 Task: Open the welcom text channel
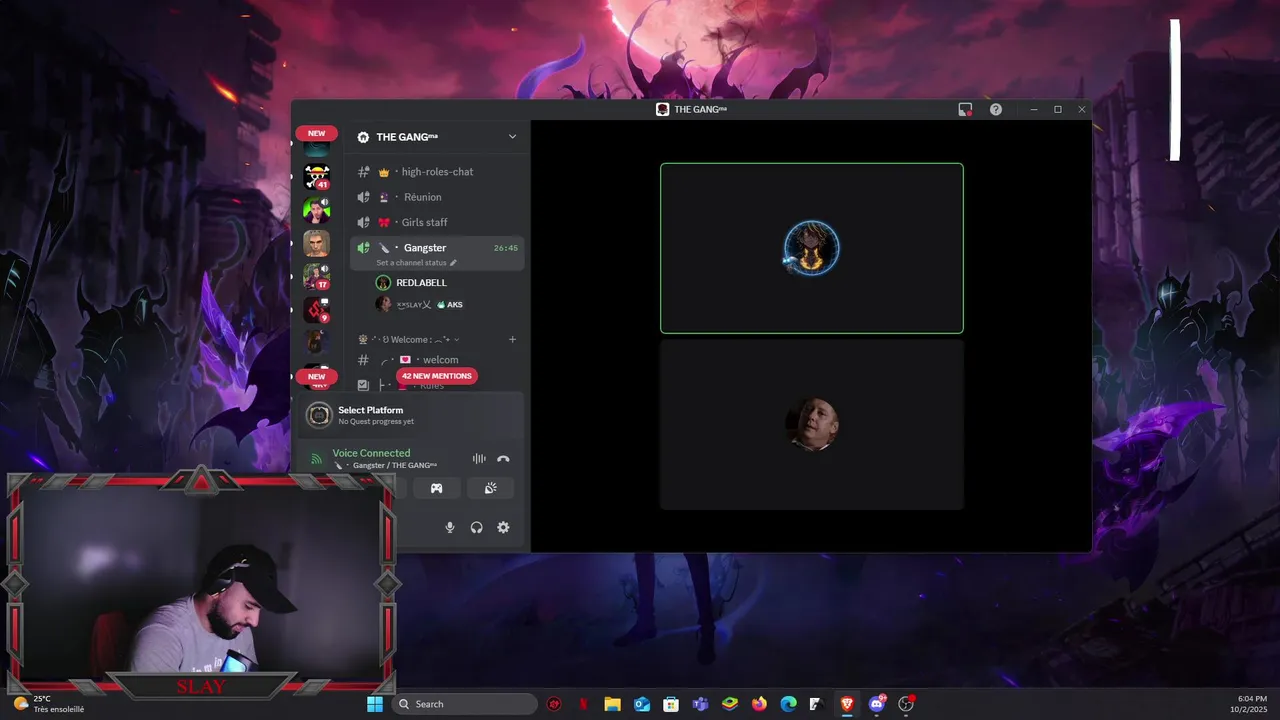tap(437, 360)
